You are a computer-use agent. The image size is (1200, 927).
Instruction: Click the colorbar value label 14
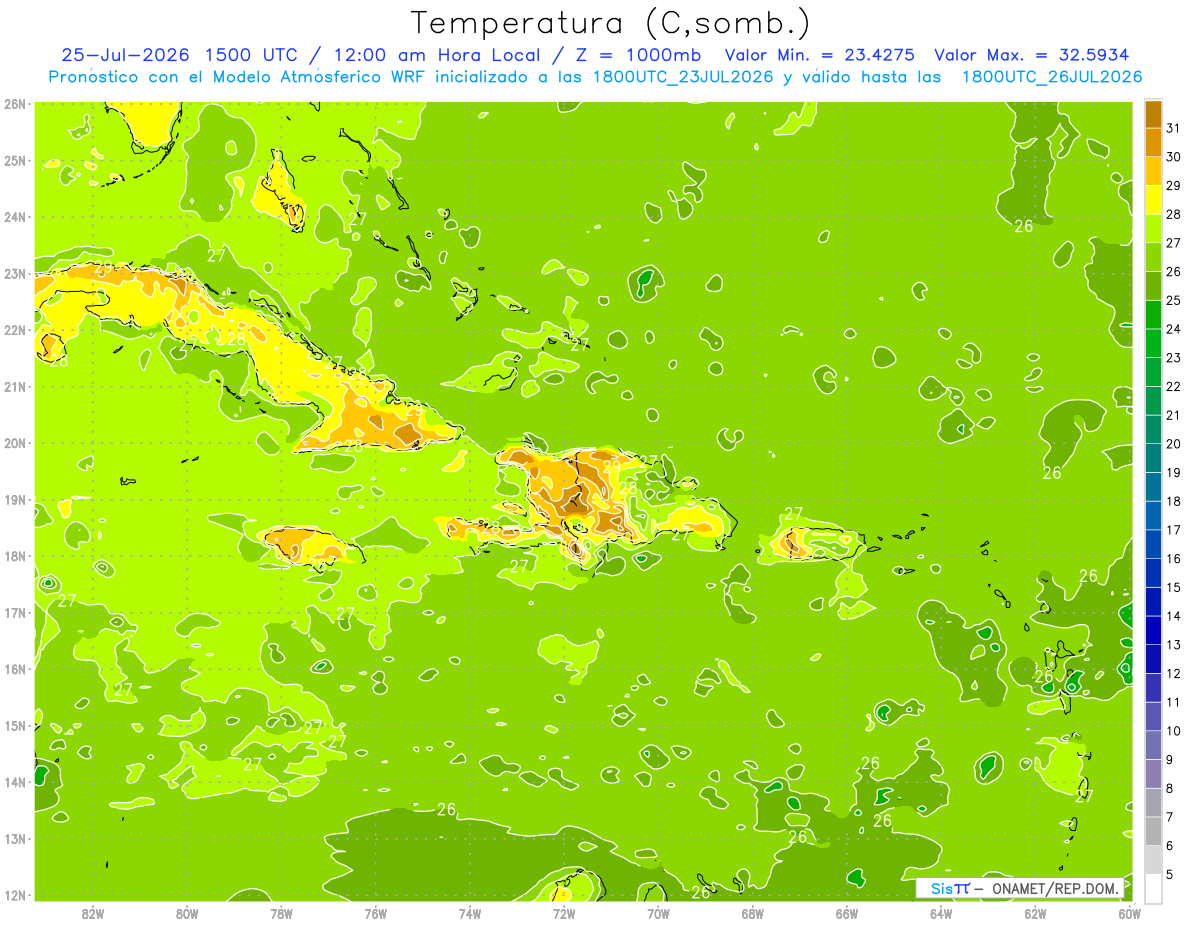1174,616
